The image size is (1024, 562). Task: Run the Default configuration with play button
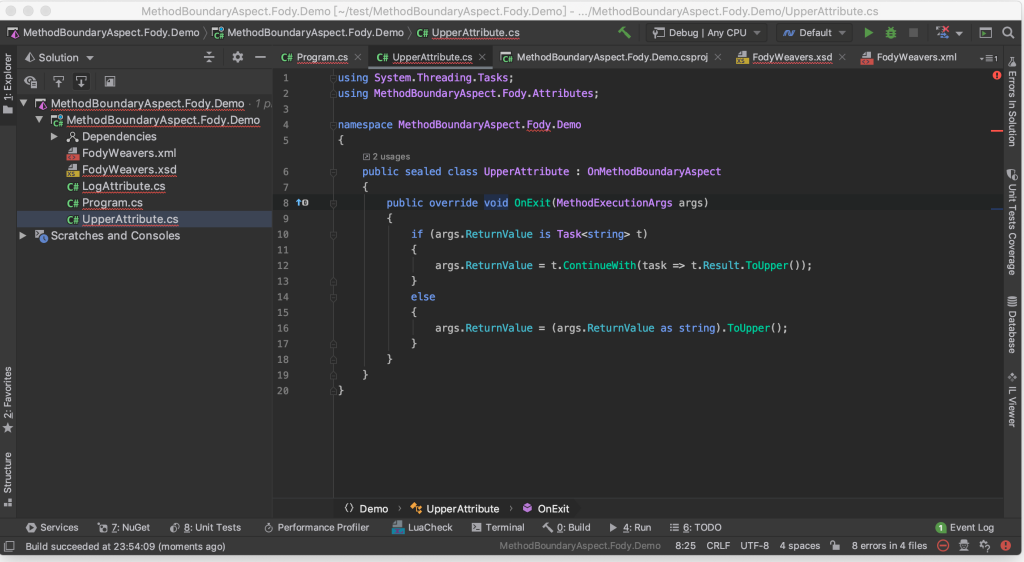coord(868,33)
